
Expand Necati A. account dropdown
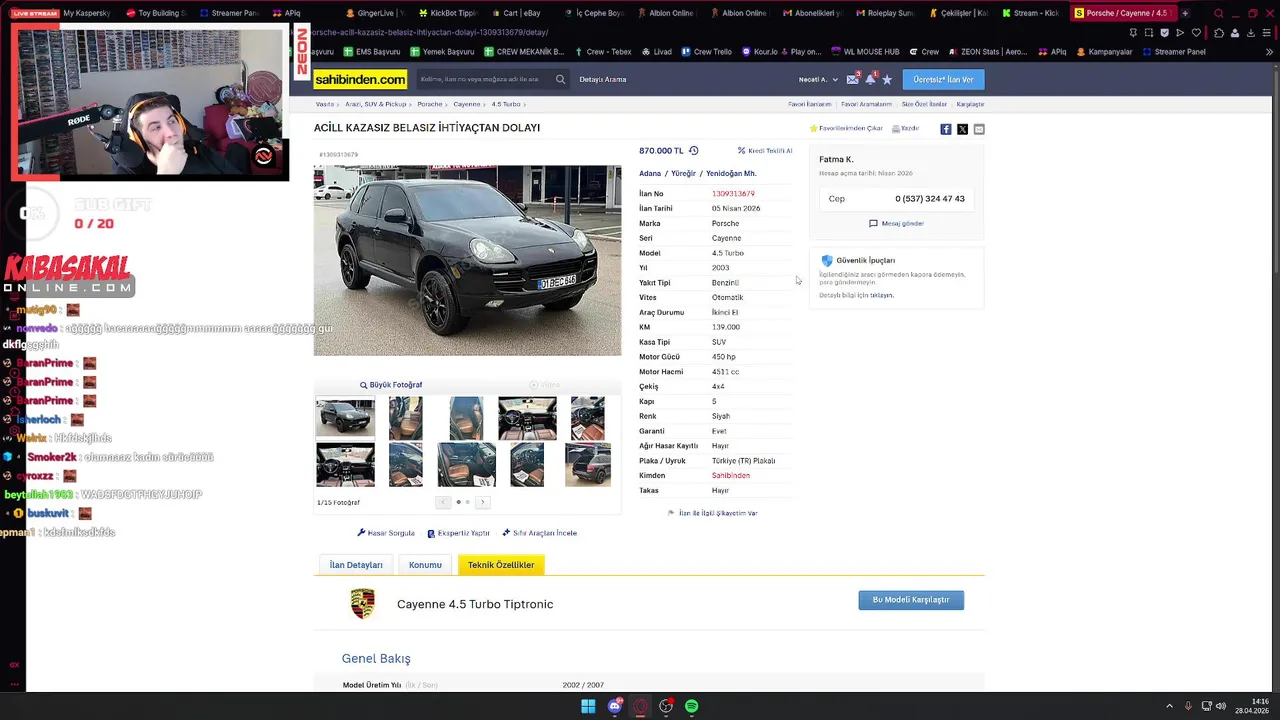(x=818, y=79)
